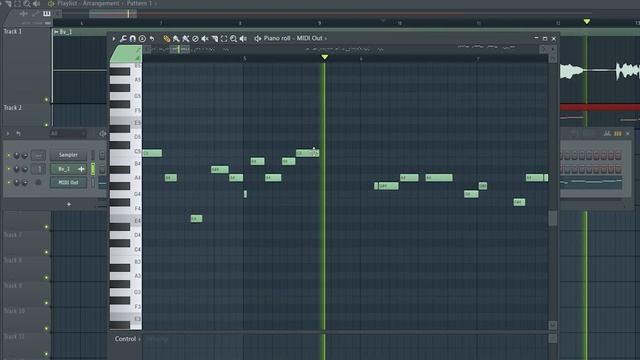Click the Bv_1 channel button
Image resolution: width=640 pixels, height=360 pixels.
point(68,169)
